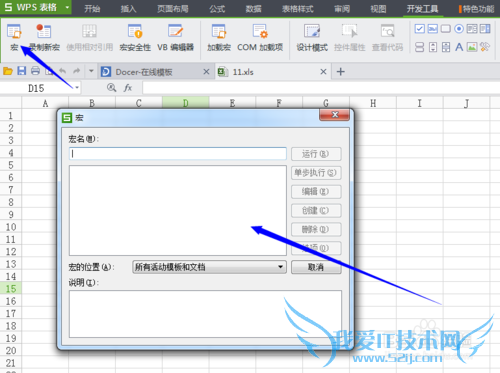Open COM 加载项 add-ins

[260, 37]
